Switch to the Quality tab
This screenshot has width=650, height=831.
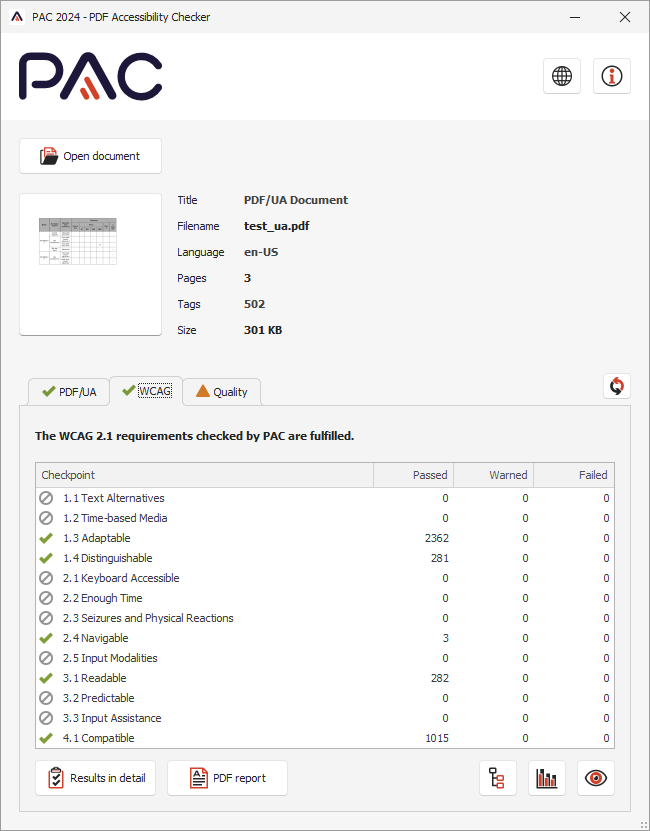[221, 392]
